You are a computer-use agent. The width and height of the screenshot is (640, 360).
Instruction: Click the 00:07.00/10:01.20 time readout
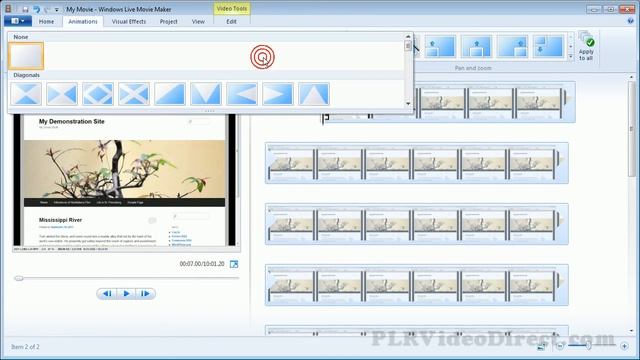point(202,264)
